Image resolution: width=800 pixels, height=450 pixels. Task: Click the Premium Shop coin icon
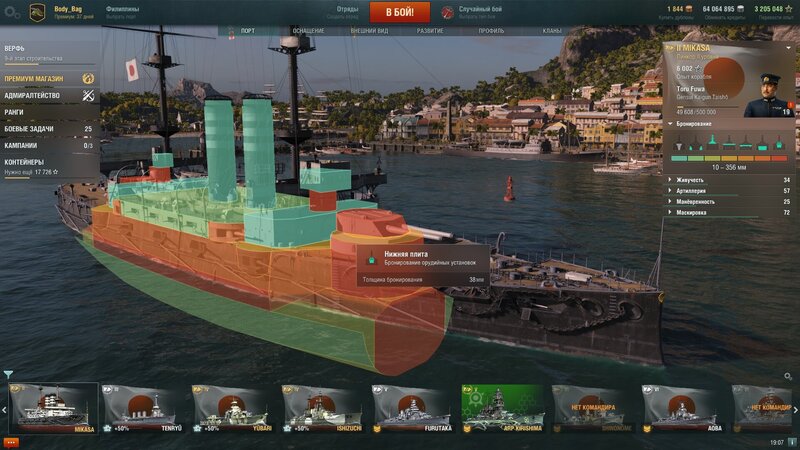click(x=88, y=79)
